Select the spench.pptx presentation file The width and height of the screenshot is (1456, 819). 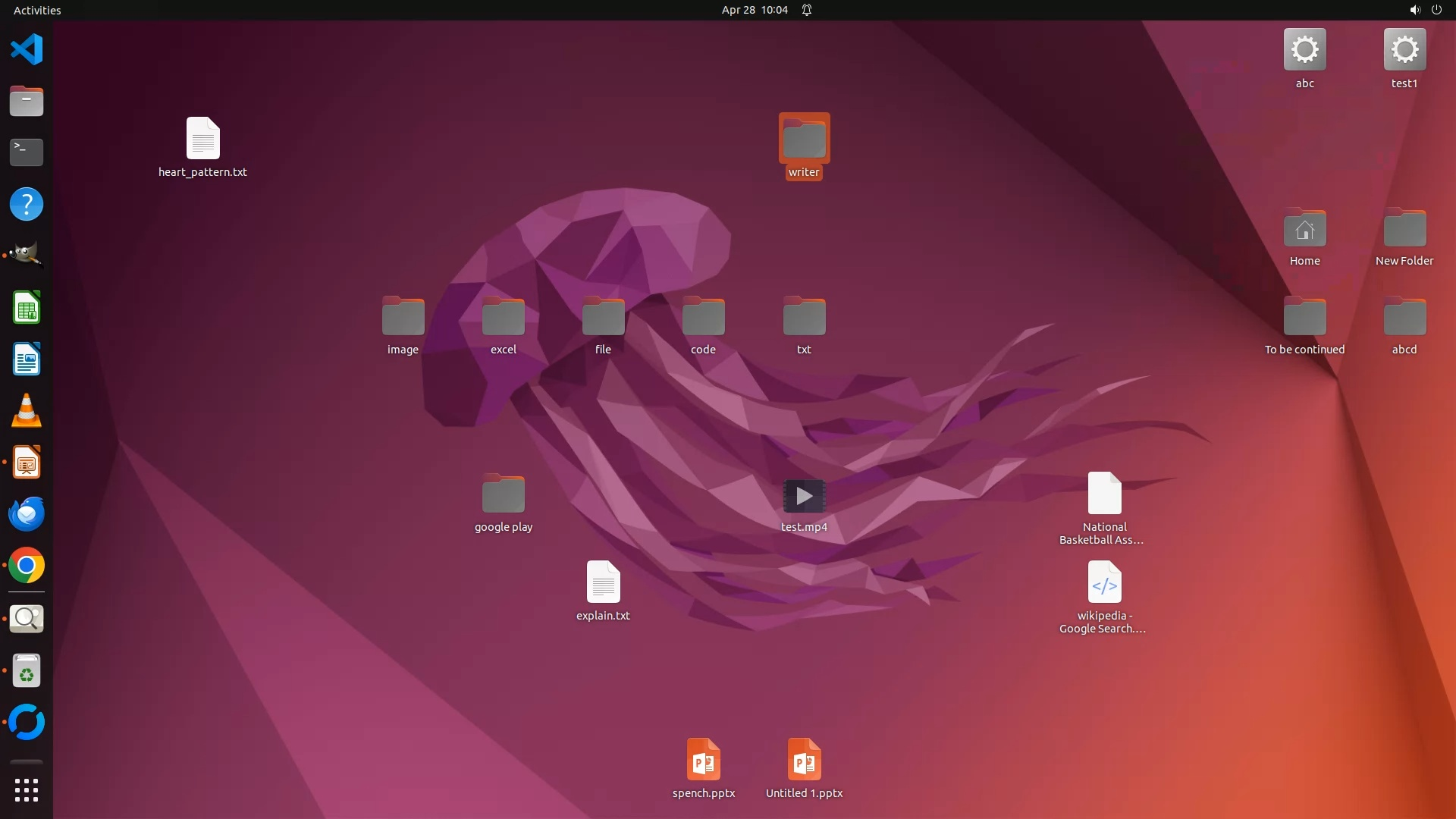click(703, 761)
